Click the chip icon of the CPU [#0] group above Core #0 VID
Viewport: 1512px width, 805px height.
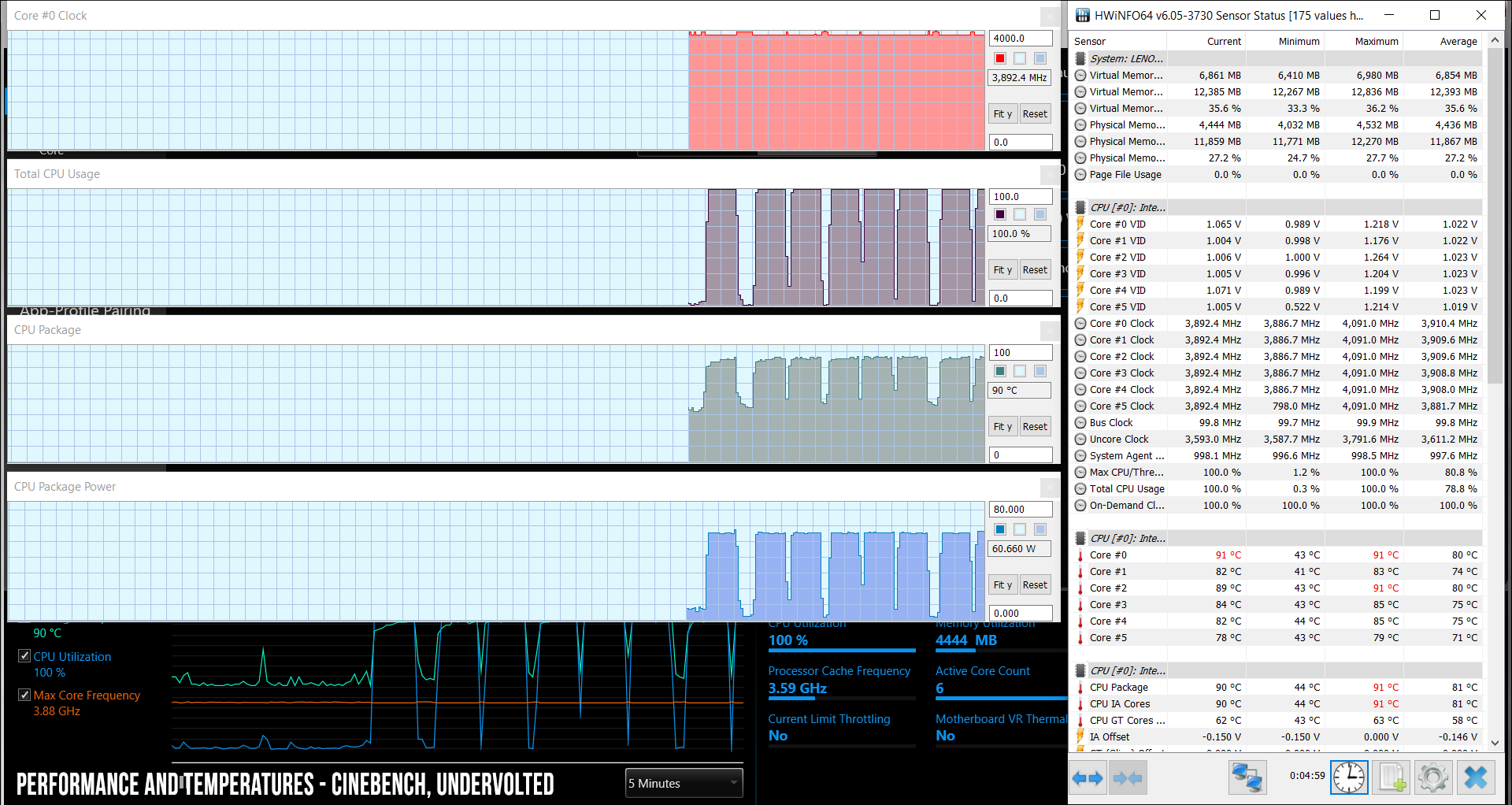[x=1080, y=207]
